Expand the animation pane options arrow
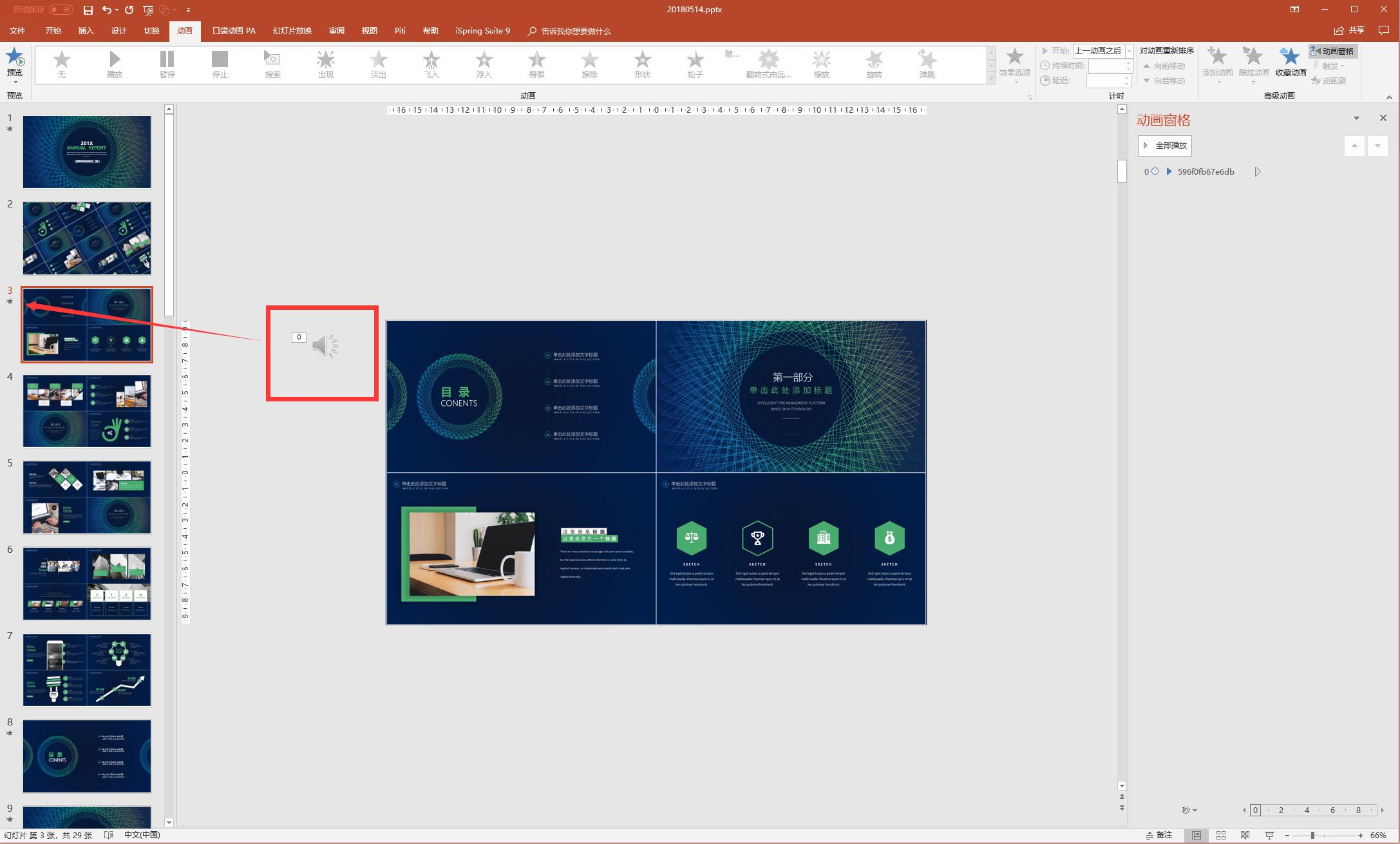The width and height of the screenshot is (1400, 844). coord(1356,118)
